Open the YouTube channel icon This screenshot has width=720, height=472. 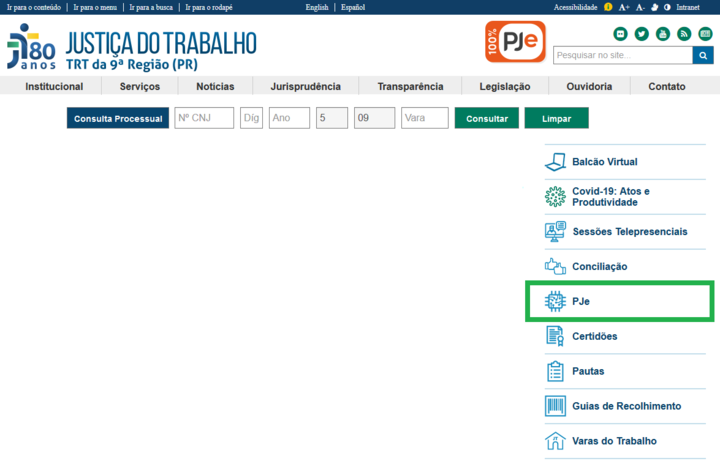pos(663,34)
